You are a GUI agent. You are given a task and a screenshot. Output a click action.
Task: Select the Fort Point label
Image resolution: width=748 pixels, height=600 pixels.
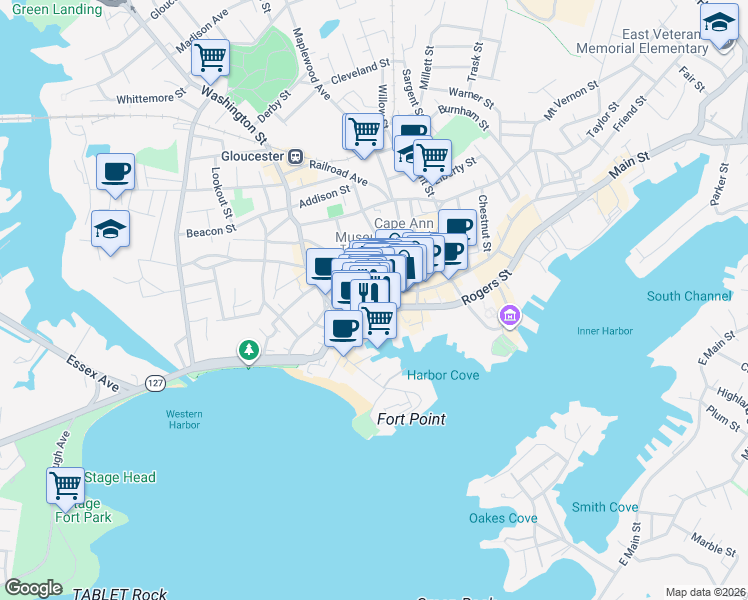[411, 419]
